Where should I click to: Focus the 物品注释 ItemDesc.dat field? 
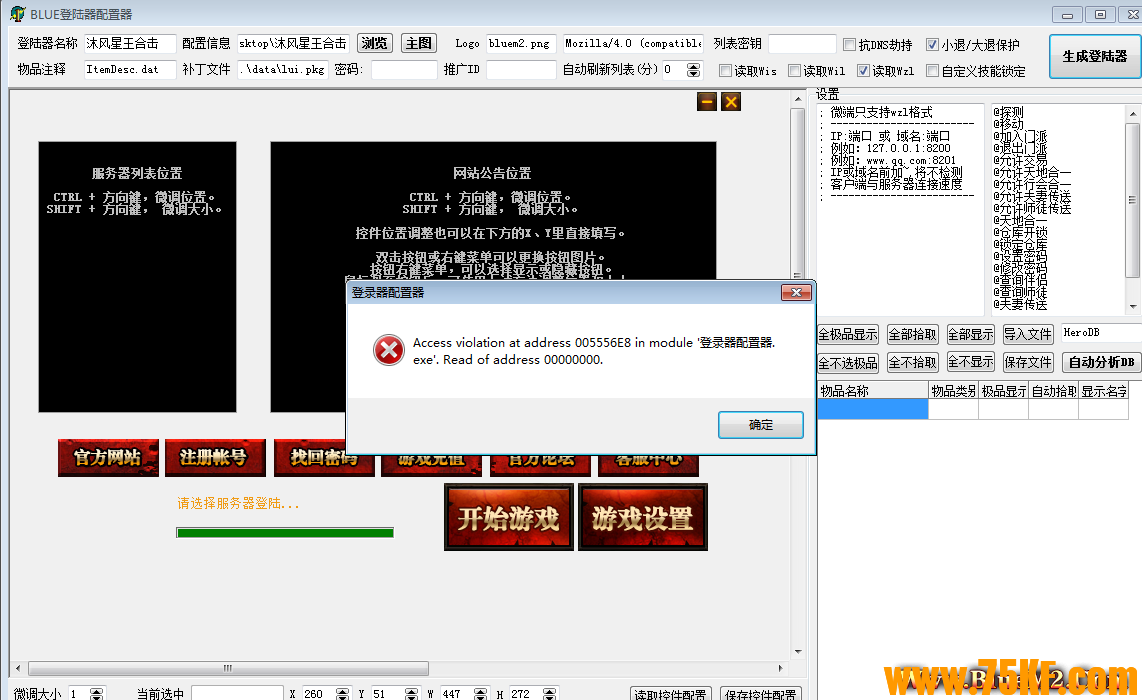tap(130, 70)
